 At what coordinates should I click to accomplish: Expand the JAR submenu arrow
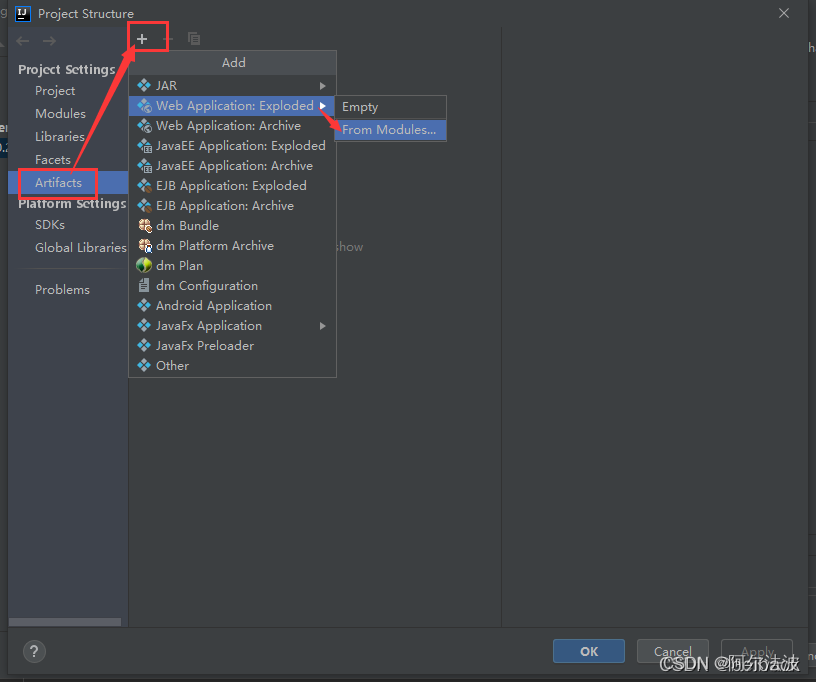pos(323,85)
